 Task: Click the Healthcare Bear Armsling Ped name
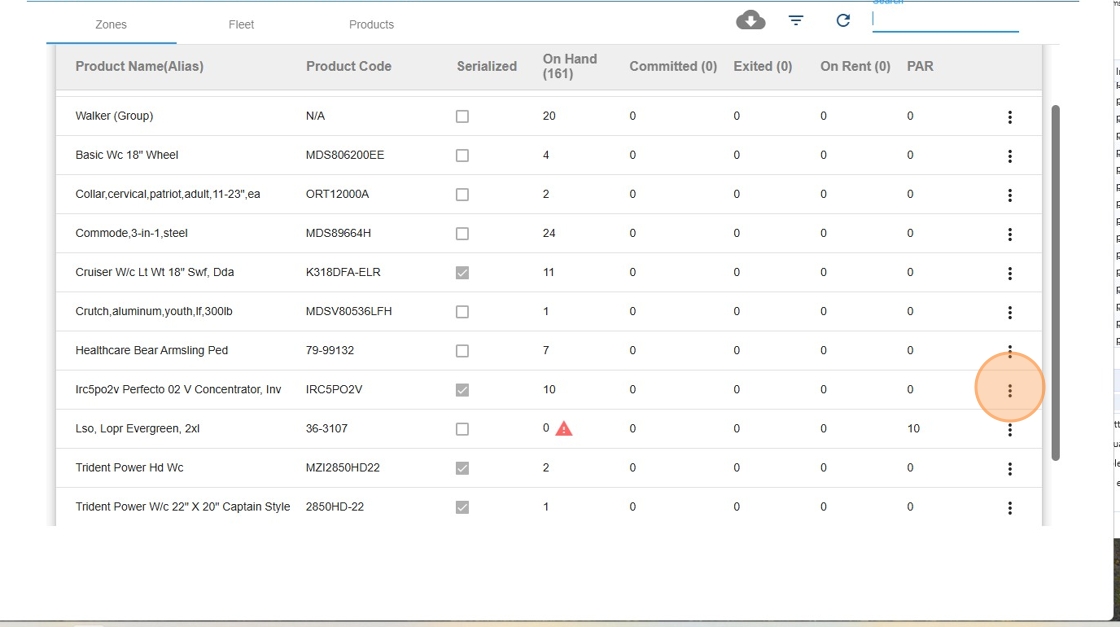click(151, 350)
